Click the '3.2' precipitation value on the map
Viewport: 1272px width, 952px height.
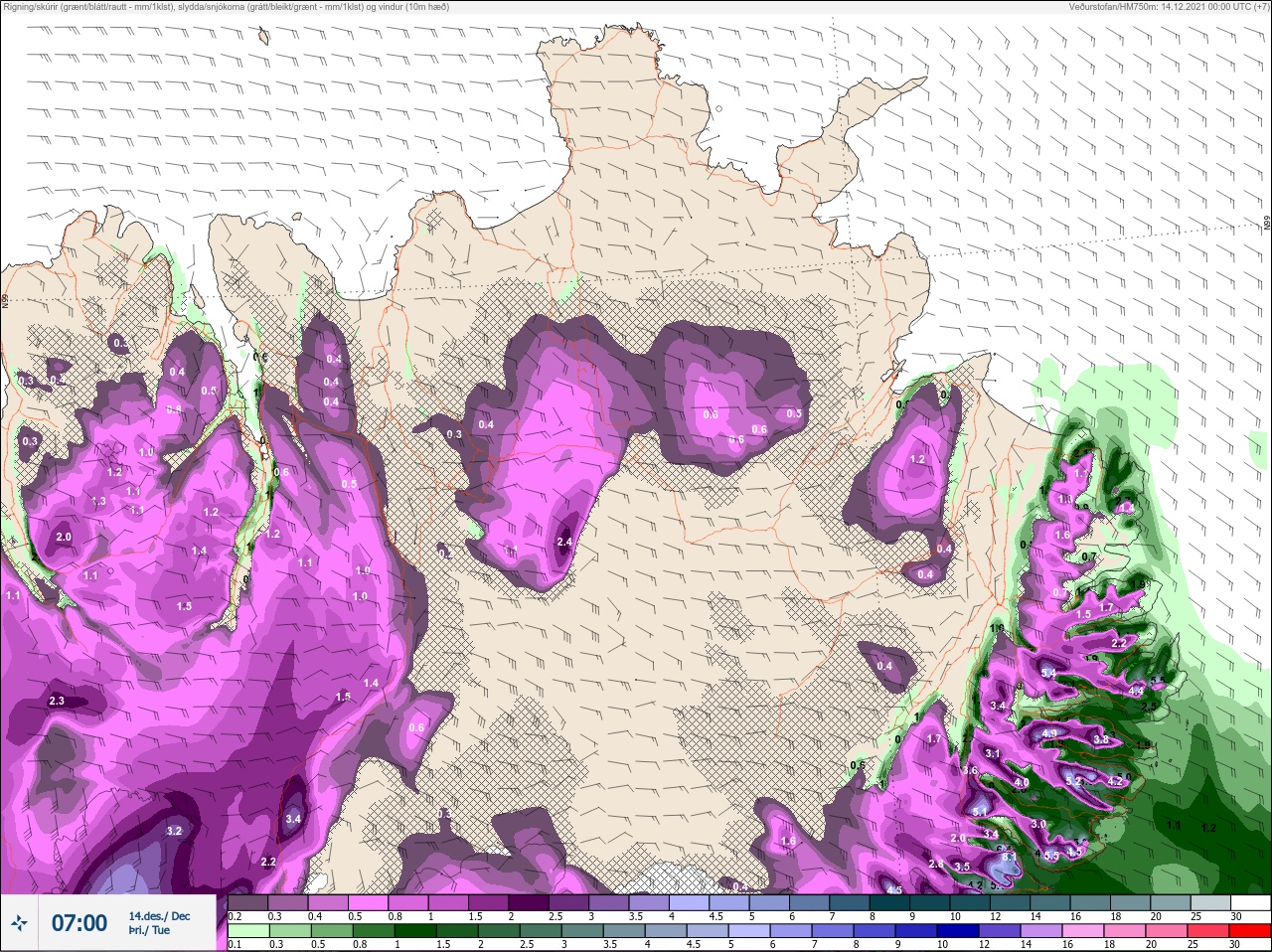click(174, 831)
